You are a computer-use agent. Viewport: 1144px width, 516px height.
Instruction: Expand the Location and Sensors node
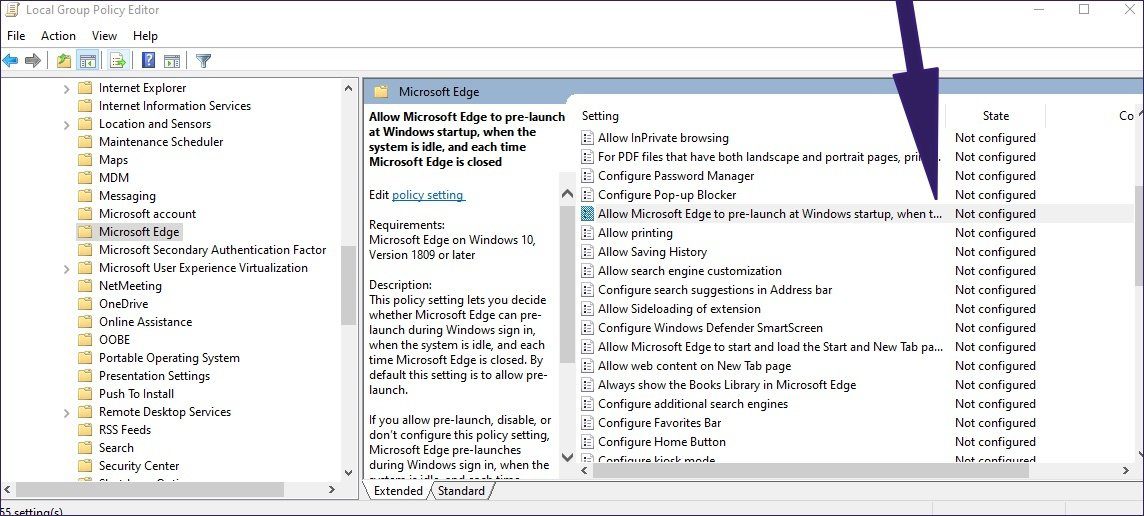coord(66,125)
